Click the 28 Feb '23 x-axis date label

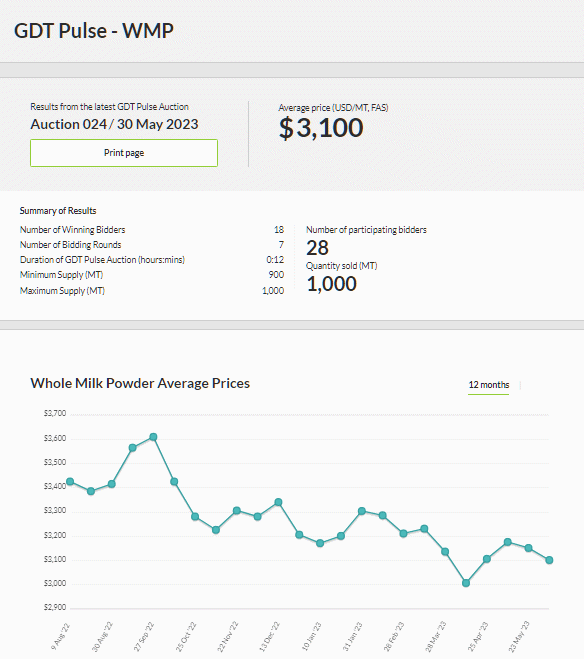(x=394, y=637)
